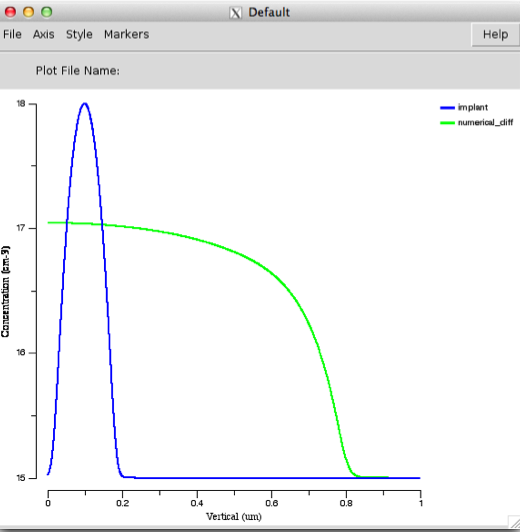Click the x-axis tick label 0.4
The width and height of the screenshot is (520, 532).
pyautogui.click(x=197, y=503)
